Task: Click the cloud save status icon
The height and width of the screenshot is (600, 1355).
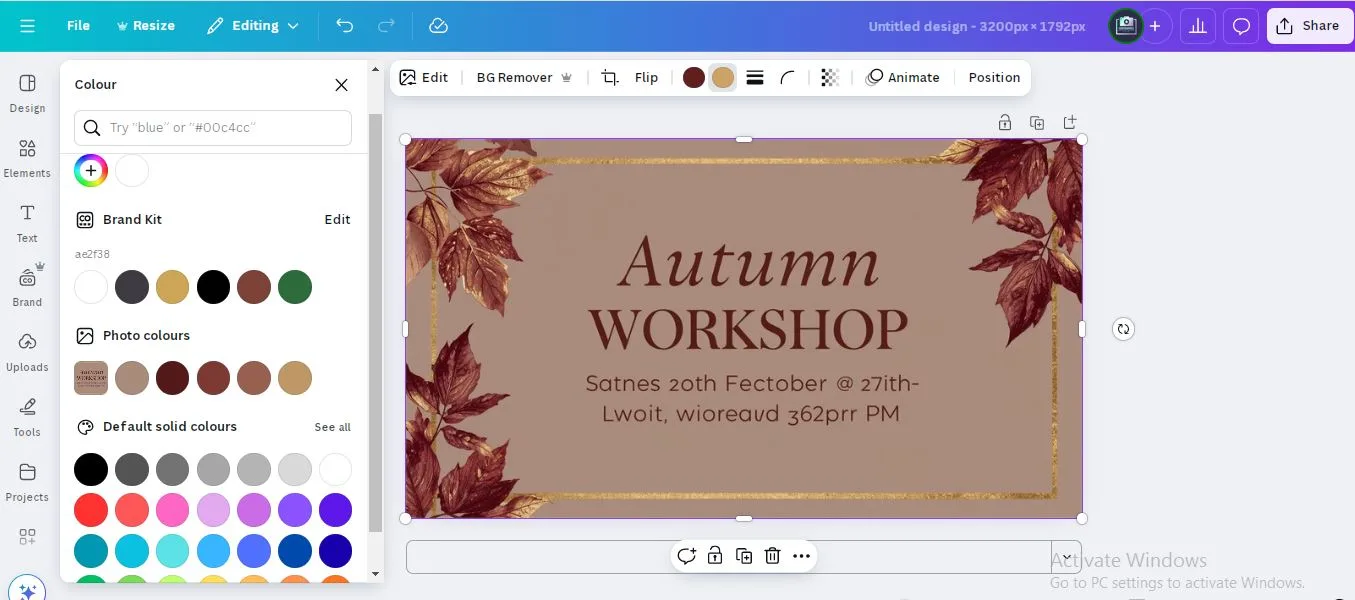Action: 438,26
